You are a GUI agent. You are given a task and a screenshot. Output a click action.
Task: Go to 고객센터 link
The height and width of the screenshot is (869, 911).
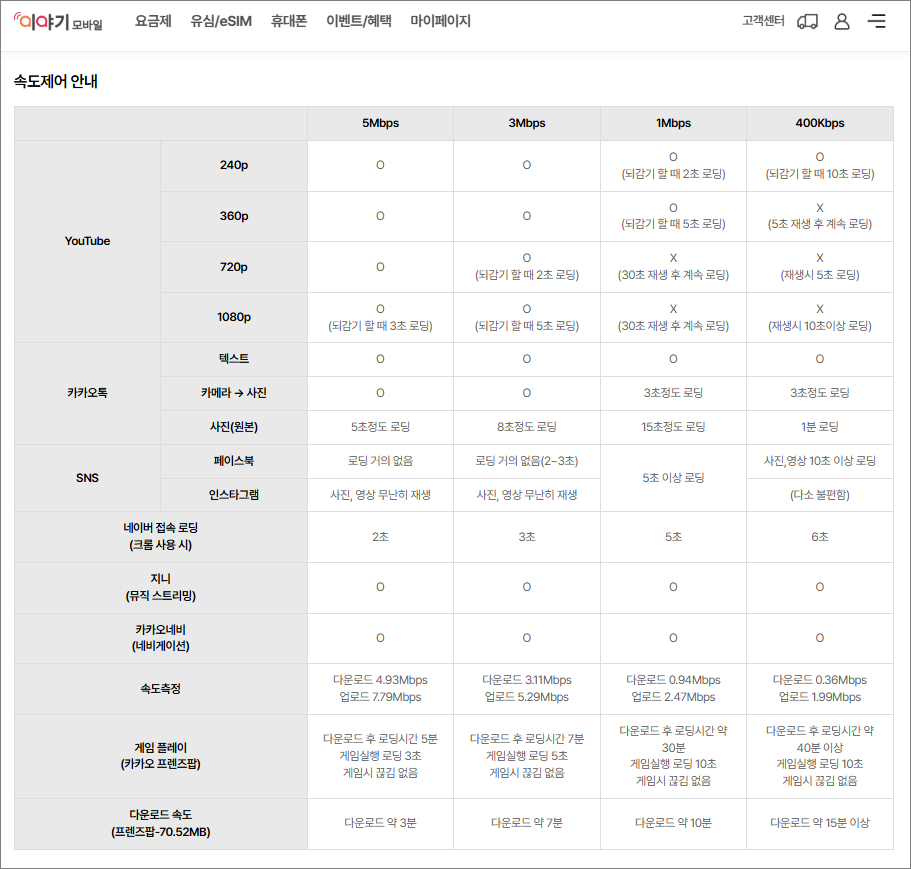[x=763, y=21]
